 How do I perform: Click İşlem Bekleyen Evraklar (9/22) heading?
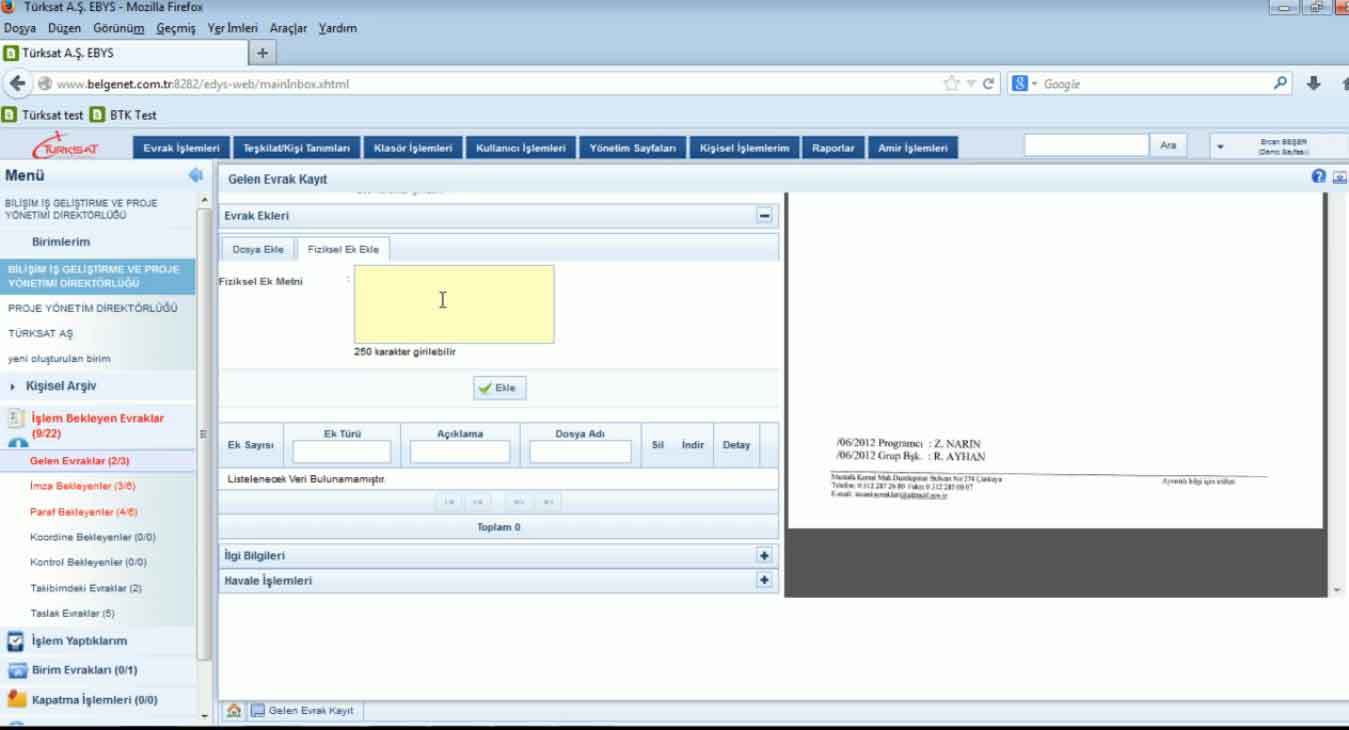pyautogui.click(x=98, y=426)
